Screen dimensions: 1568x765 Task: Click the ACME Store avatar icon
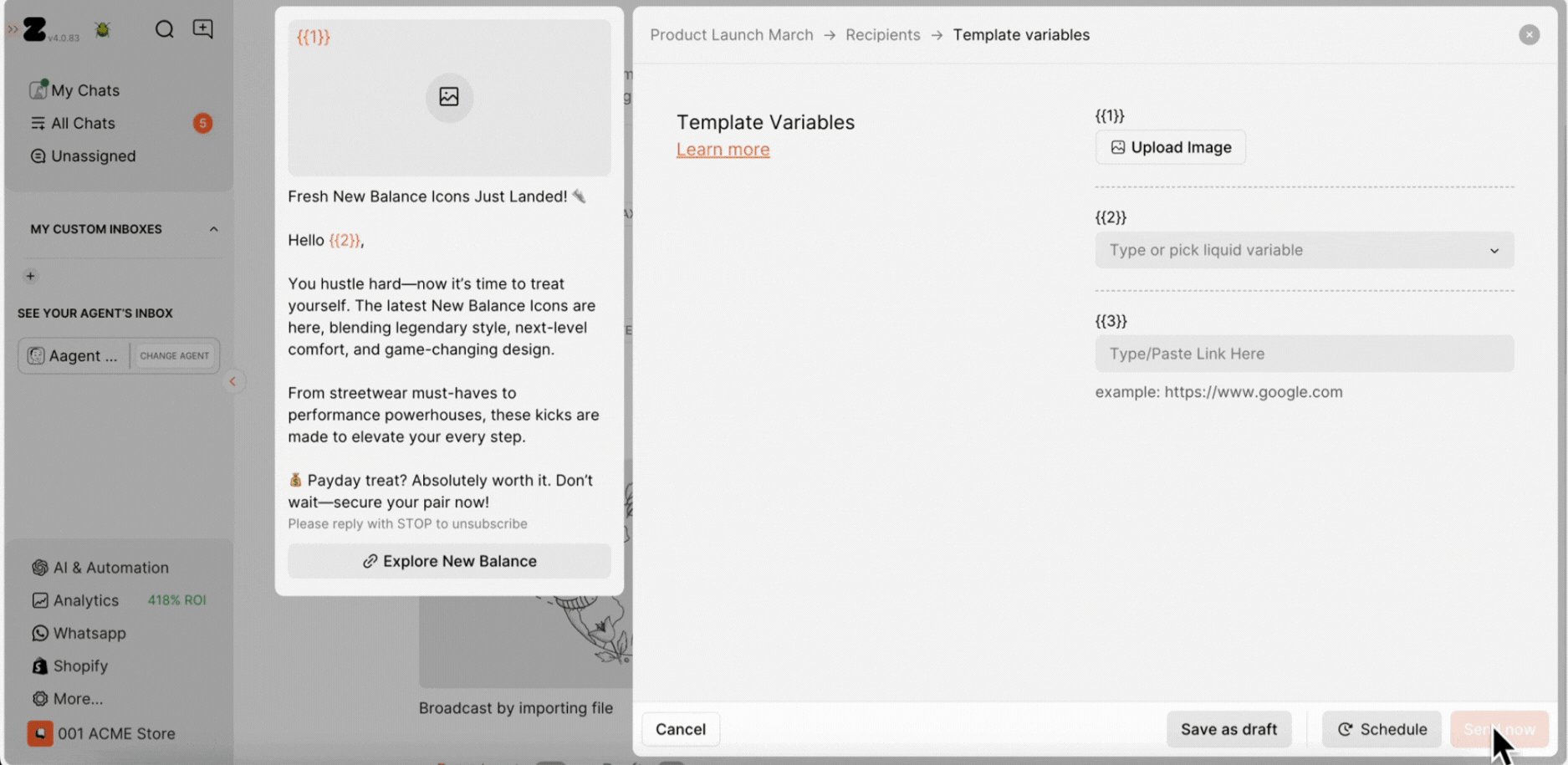click(39, 733)
